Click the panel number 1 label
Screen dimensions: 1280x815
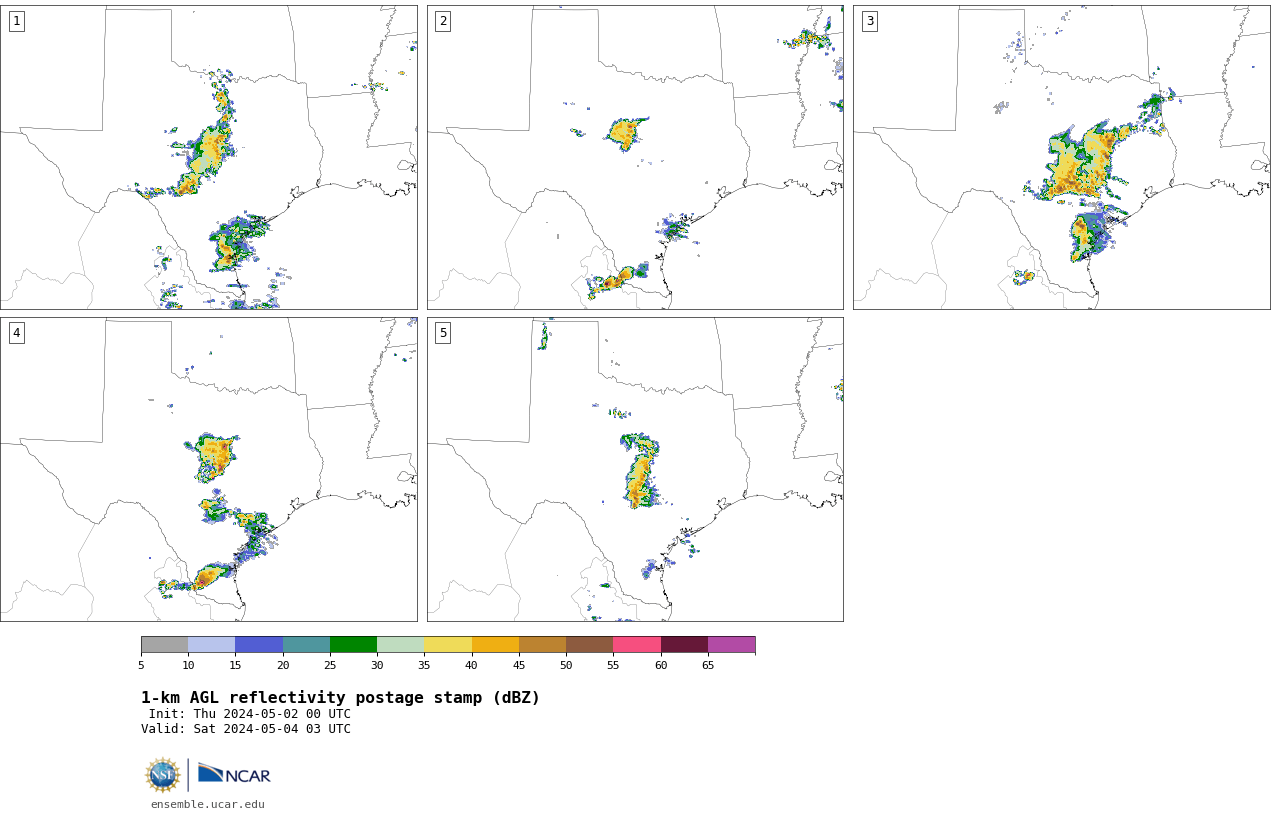[16, 21]
